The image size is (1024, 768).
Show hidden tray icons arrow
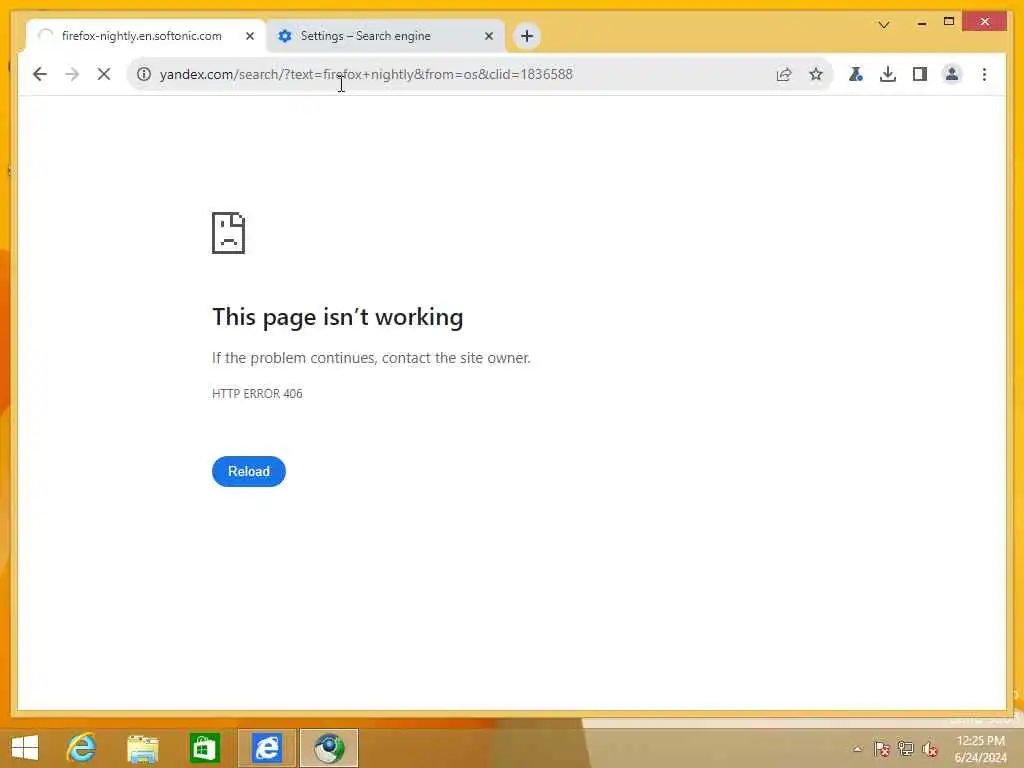(x=857, y=749)
